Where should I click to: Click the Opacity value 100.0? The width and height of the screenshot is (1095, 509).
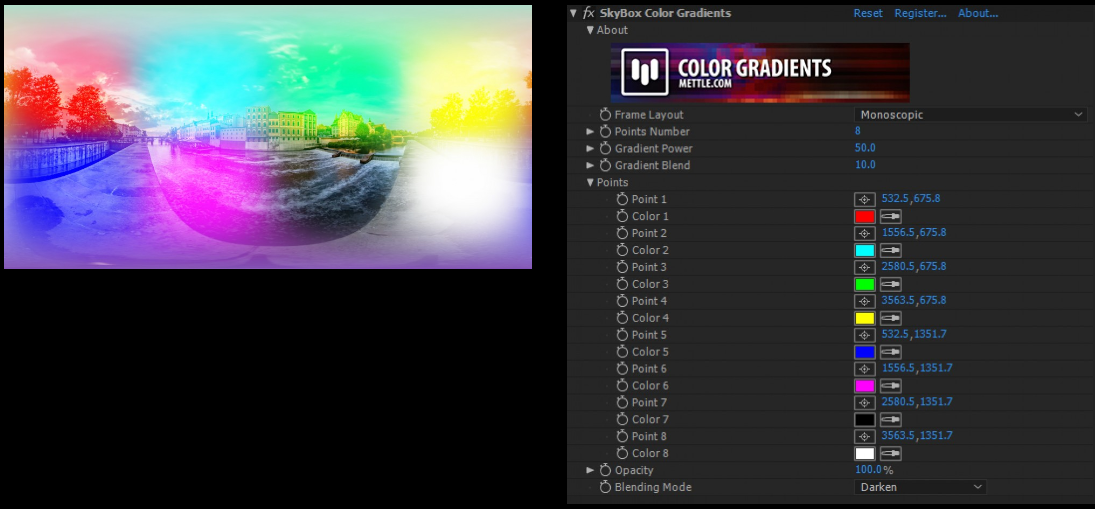coord(869,470)
